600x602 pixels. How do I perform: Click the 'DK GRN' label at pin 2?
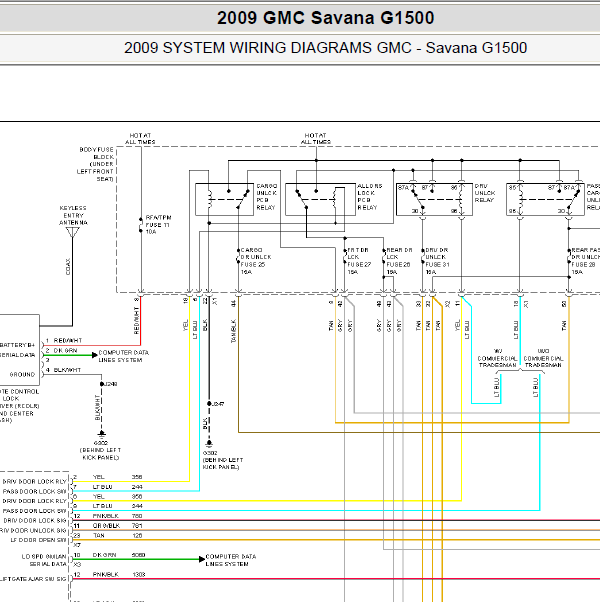click(65, 351)
